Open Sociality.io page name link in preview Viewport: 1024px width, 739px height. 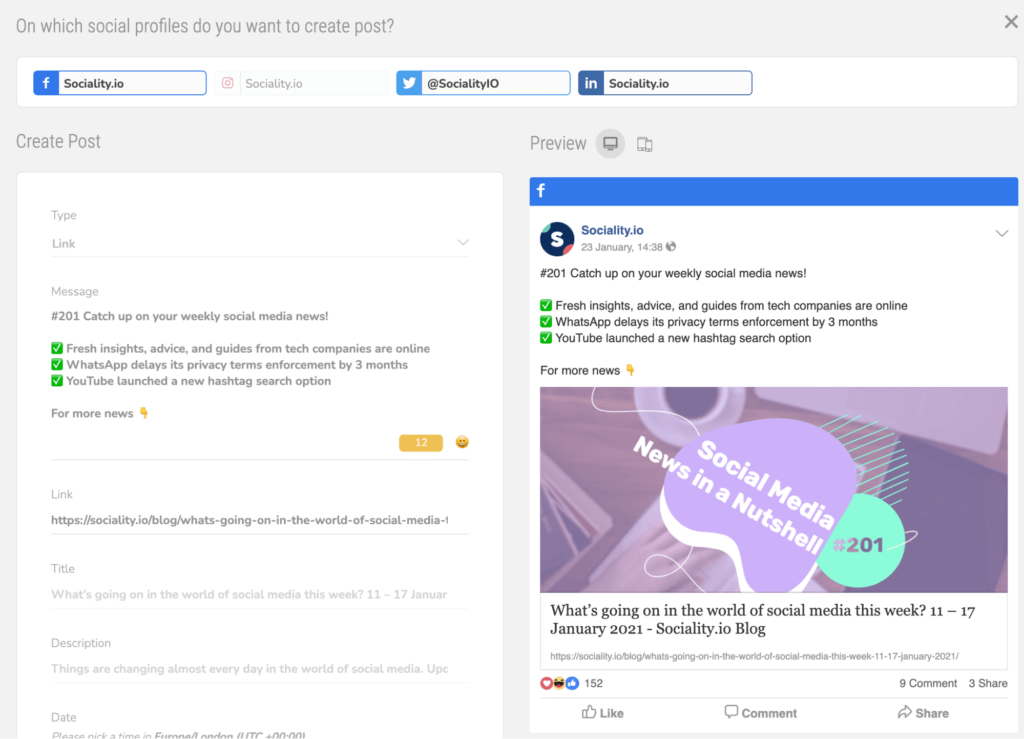pyautogui.click(x=612, y=230)
